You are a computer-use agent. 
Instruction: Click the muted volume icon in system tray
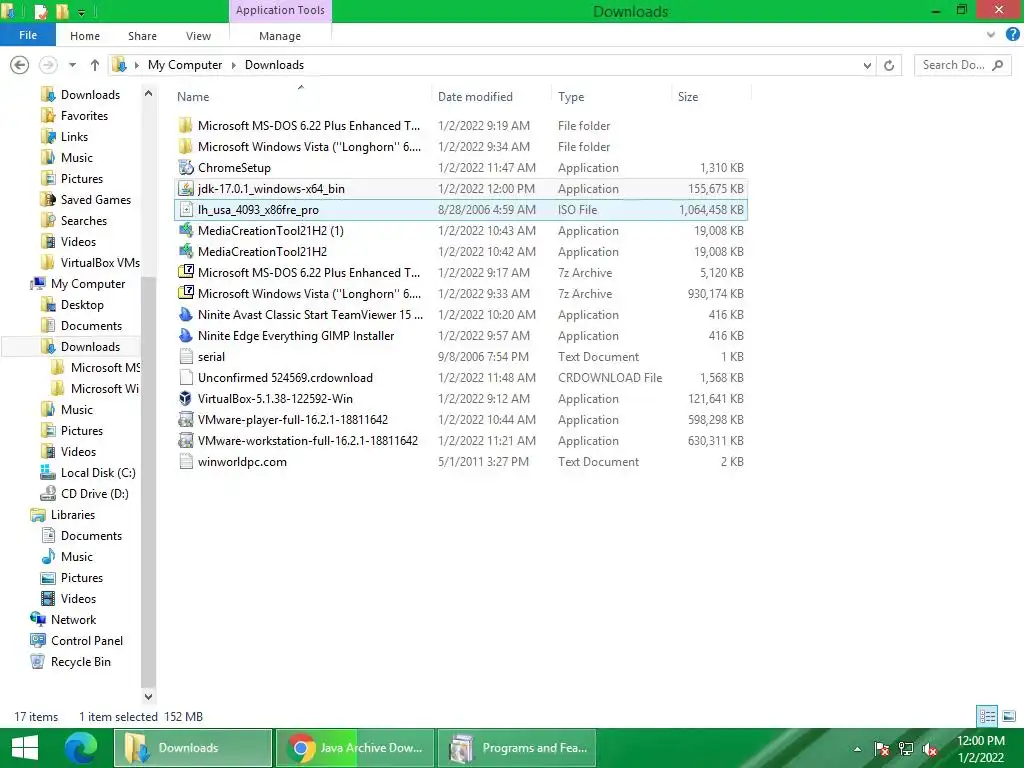tap(930, 749)
